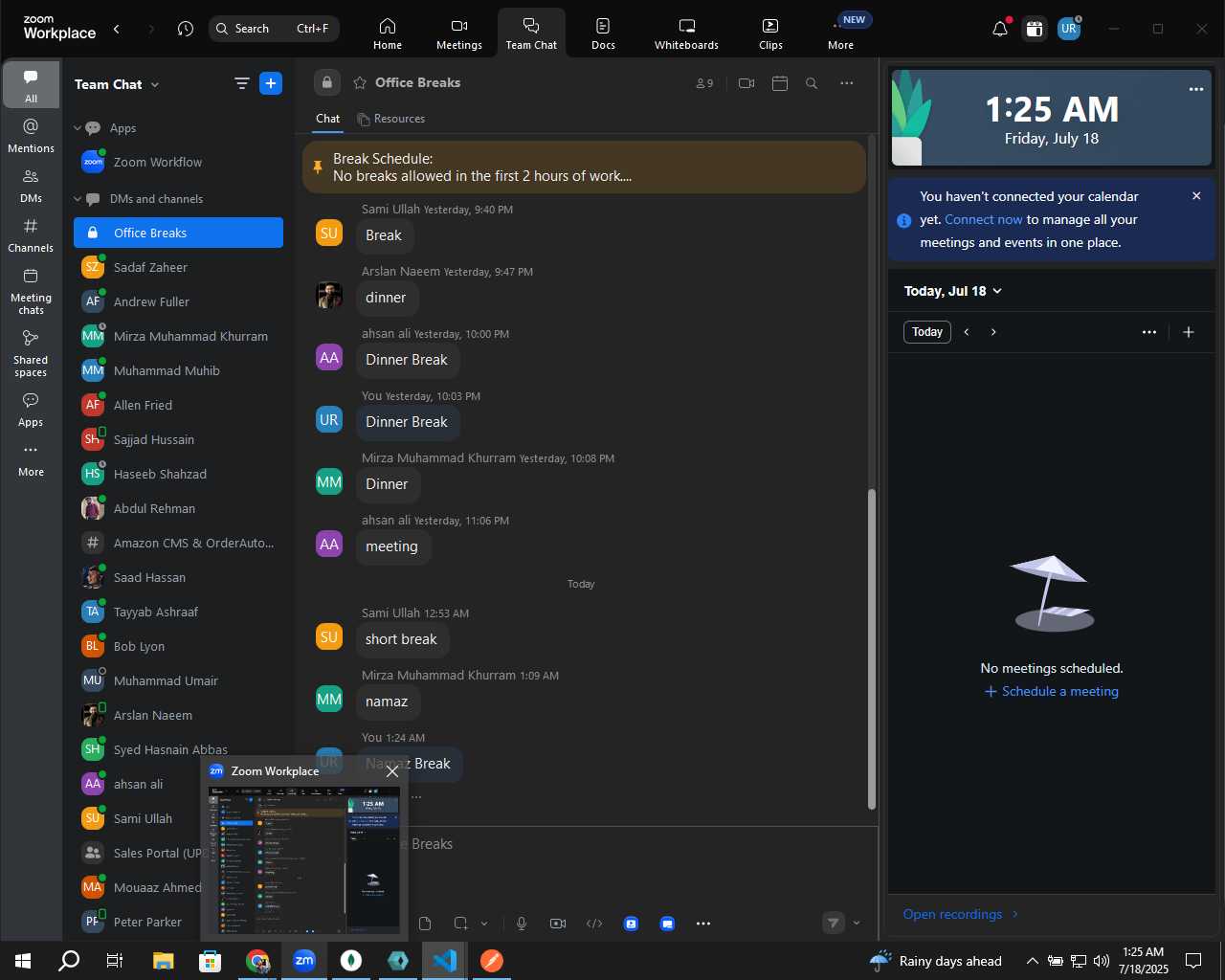
Task: Open Chrome from the taskbar
Action: [x=257, y=961]
